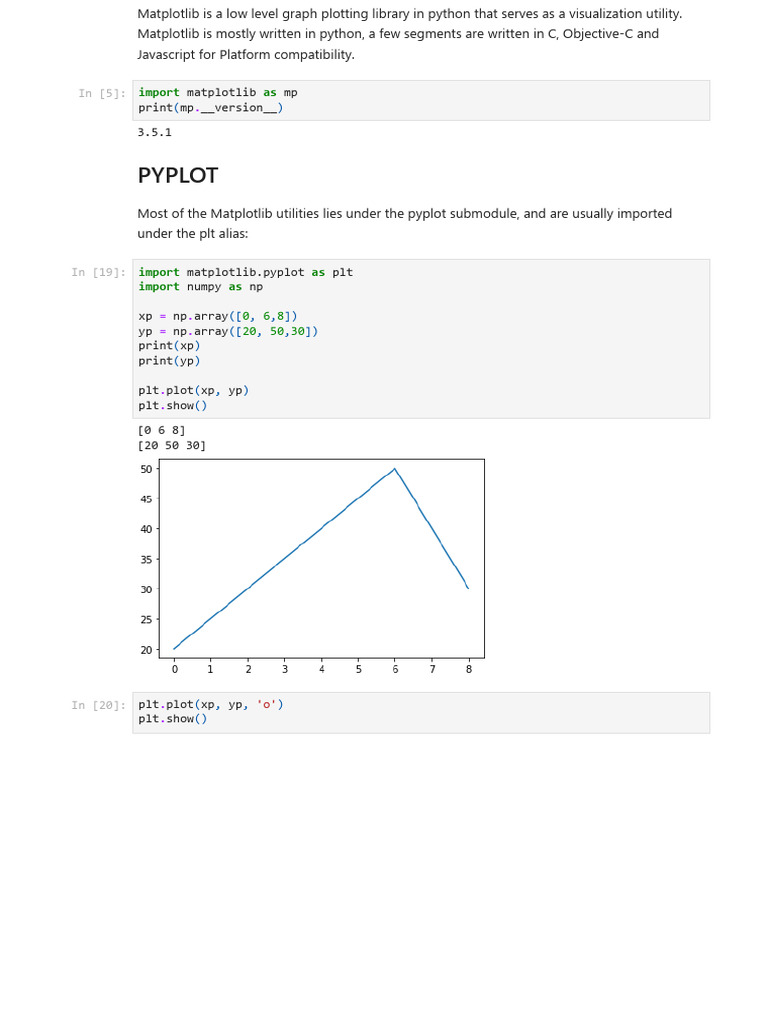This screenshot has width=768, height=1024.
Task: Click the 'import numpy as np' line
Action: coord(200,287)
